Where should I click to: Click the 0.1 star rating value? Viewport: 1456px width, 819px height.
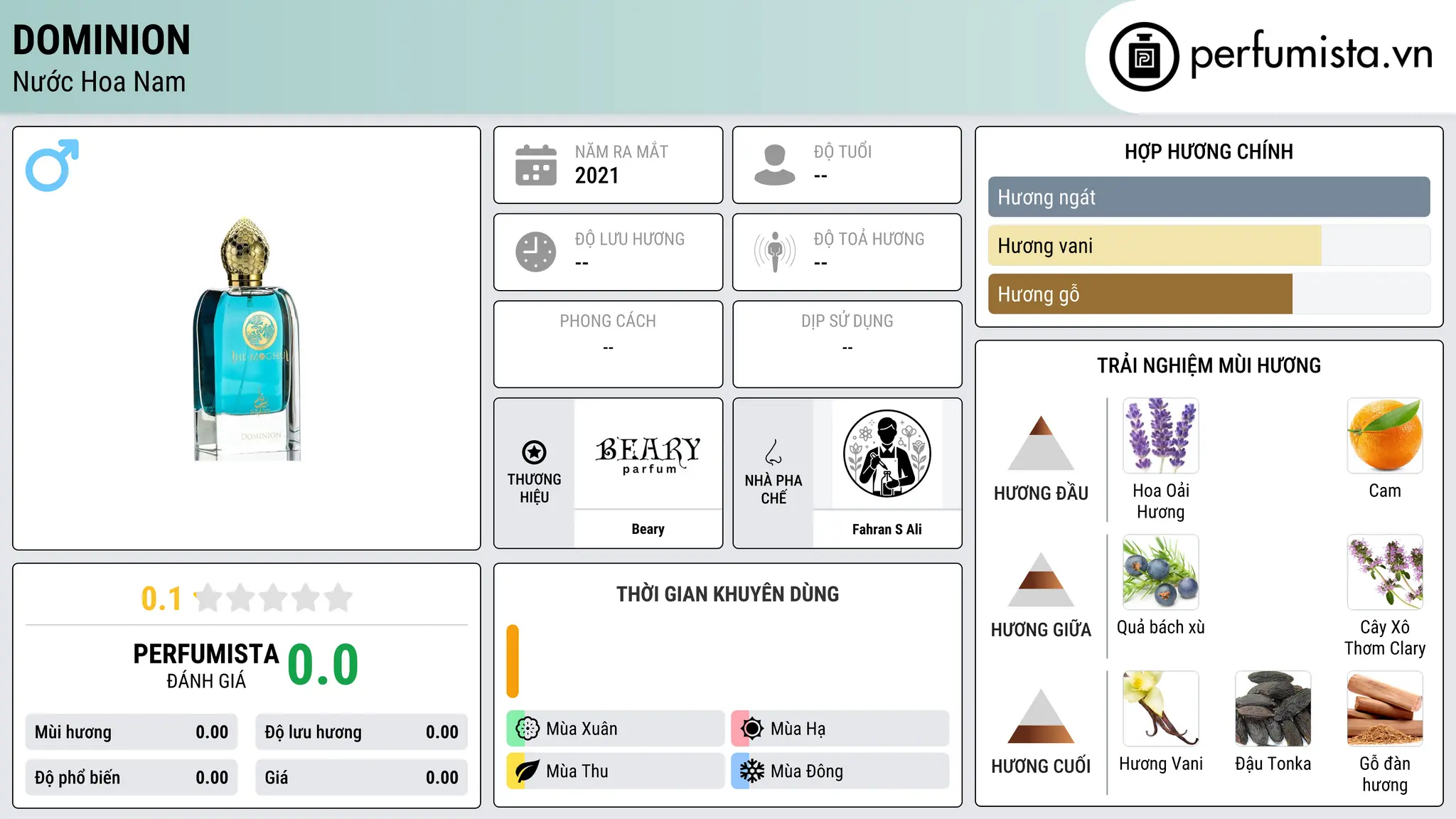(x=161, y=599)
